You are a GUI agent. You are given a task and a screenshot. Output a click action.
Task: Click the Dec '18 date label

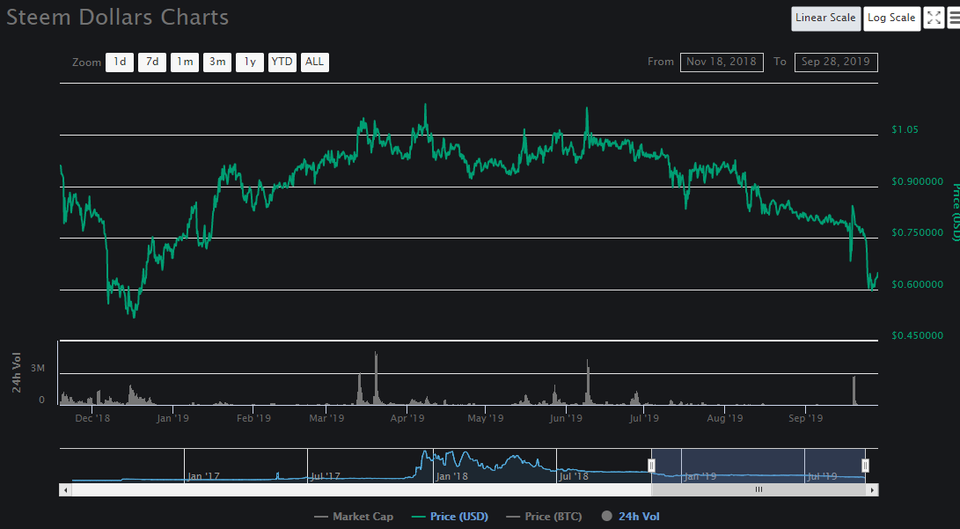point(93,418)
